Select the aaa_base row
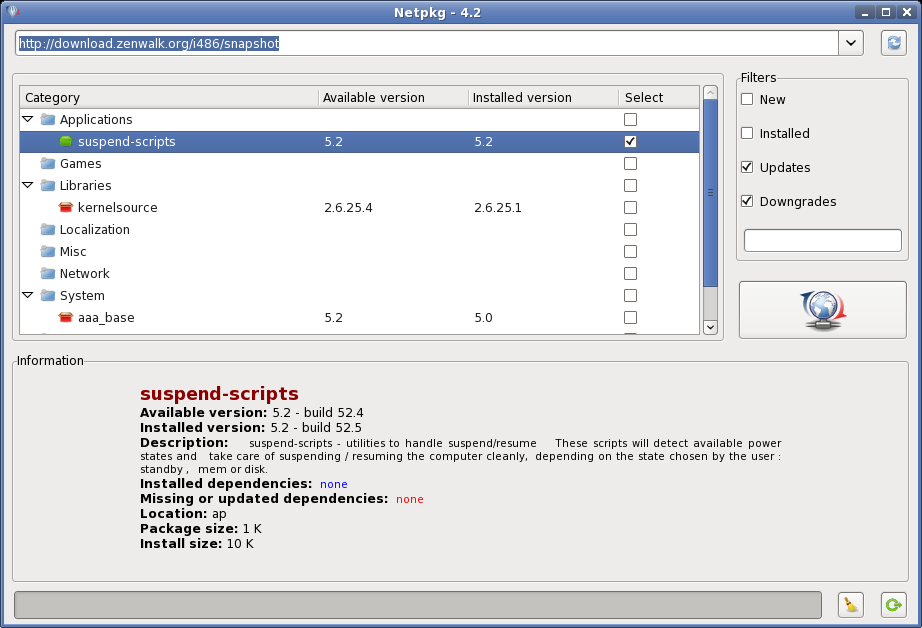 (359, 318)
